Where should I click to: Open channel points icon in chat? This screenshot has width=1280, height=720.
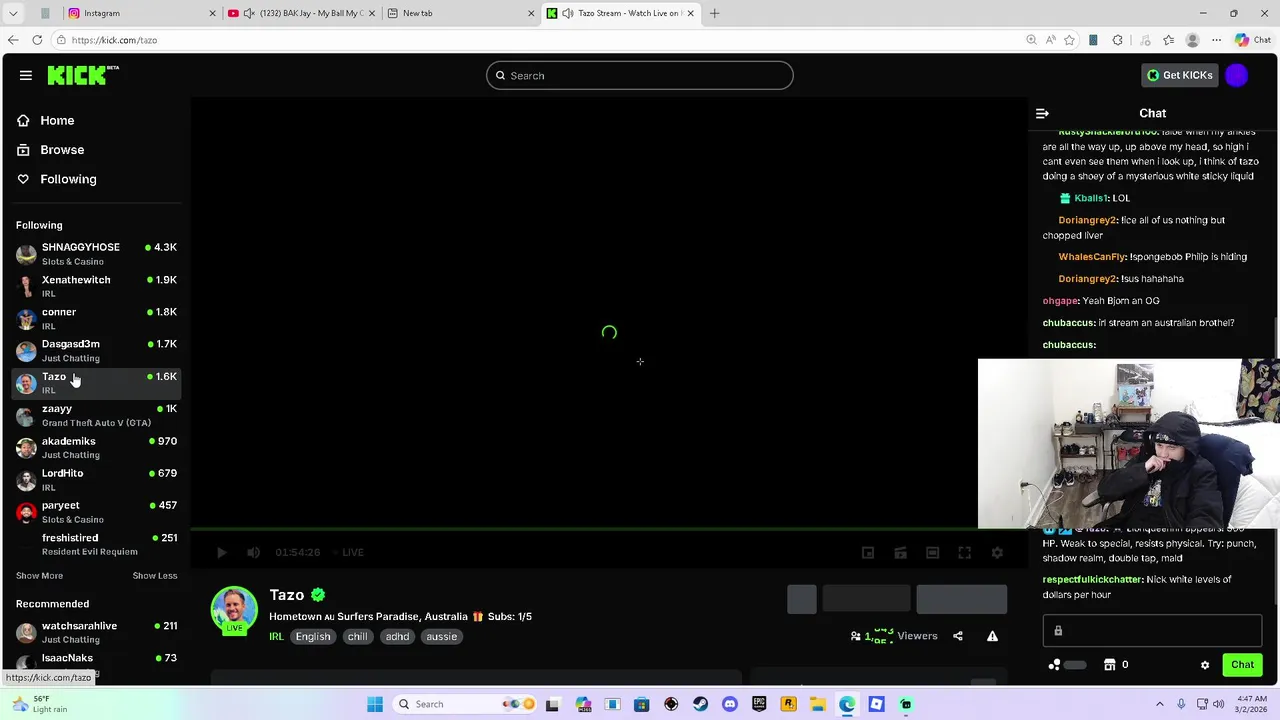(x=1055, y=665)
